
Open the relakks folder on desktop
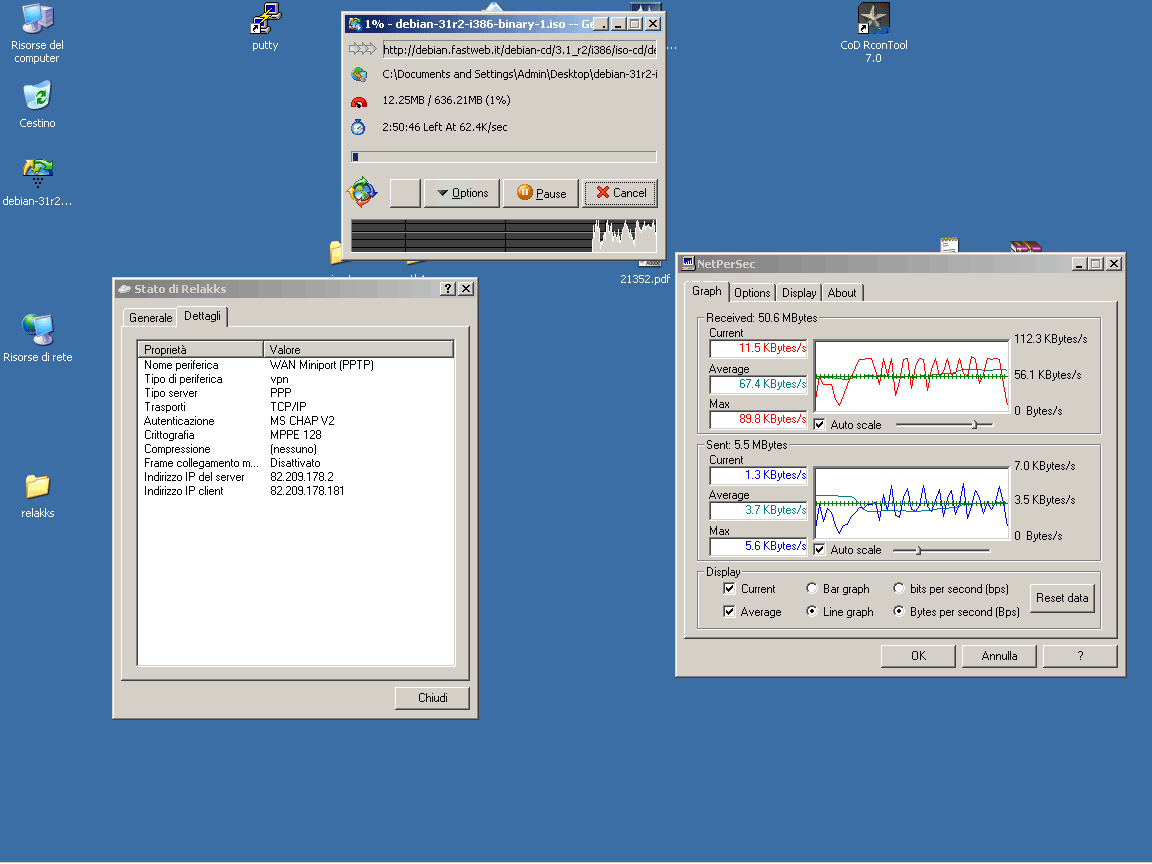pyautogui.click(x=37, y=487)
